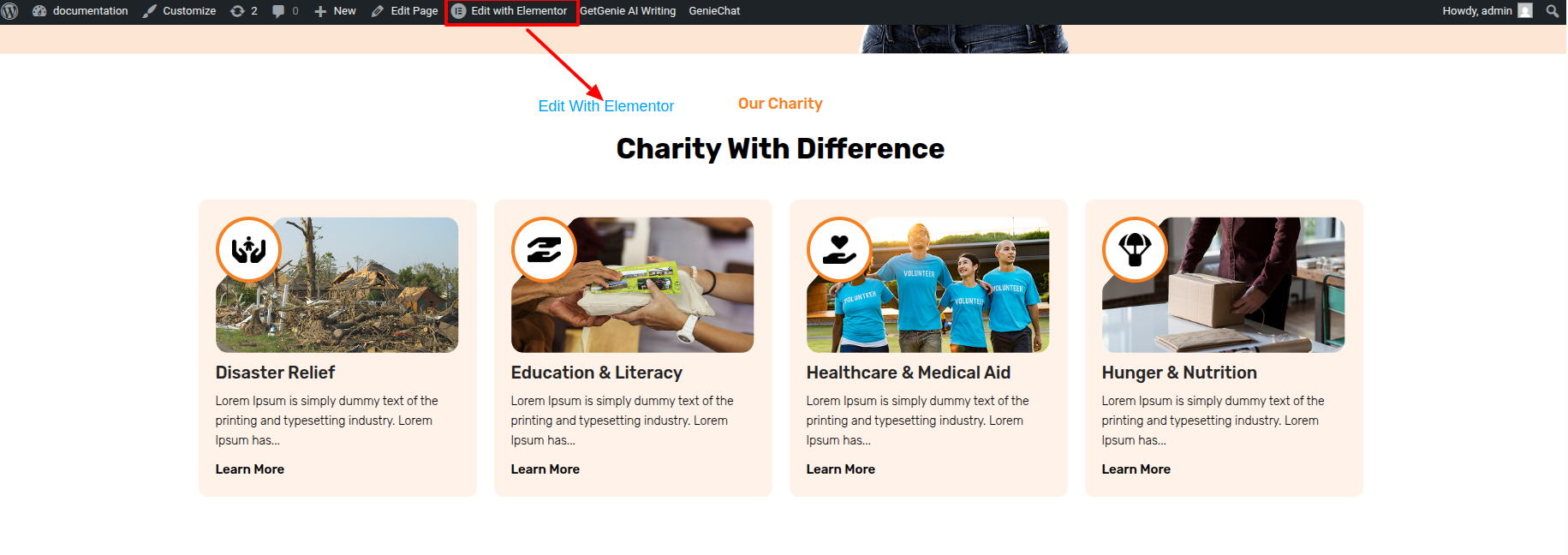This screenshot has height=555, width=1568.
Task: Open GetGenie AI Writing
Action: point(628,11)
